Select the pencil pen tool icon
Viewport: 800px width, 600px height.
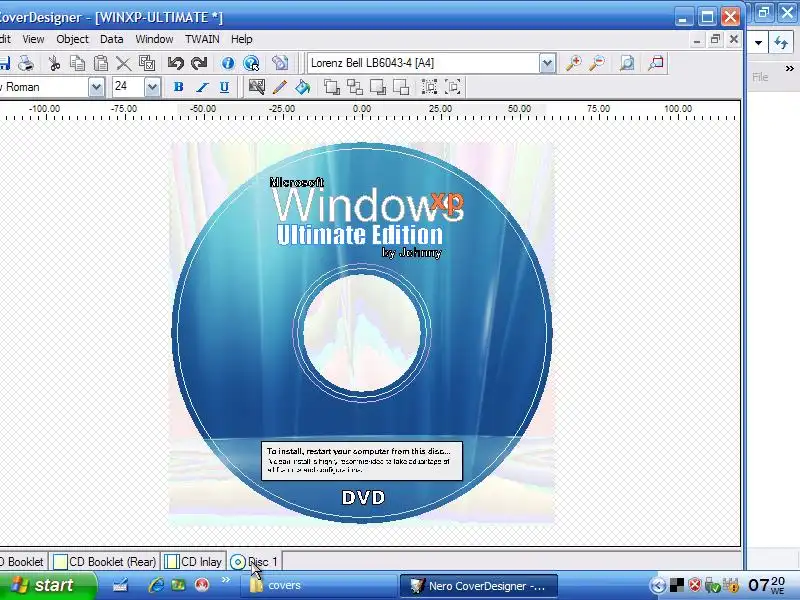280,87
